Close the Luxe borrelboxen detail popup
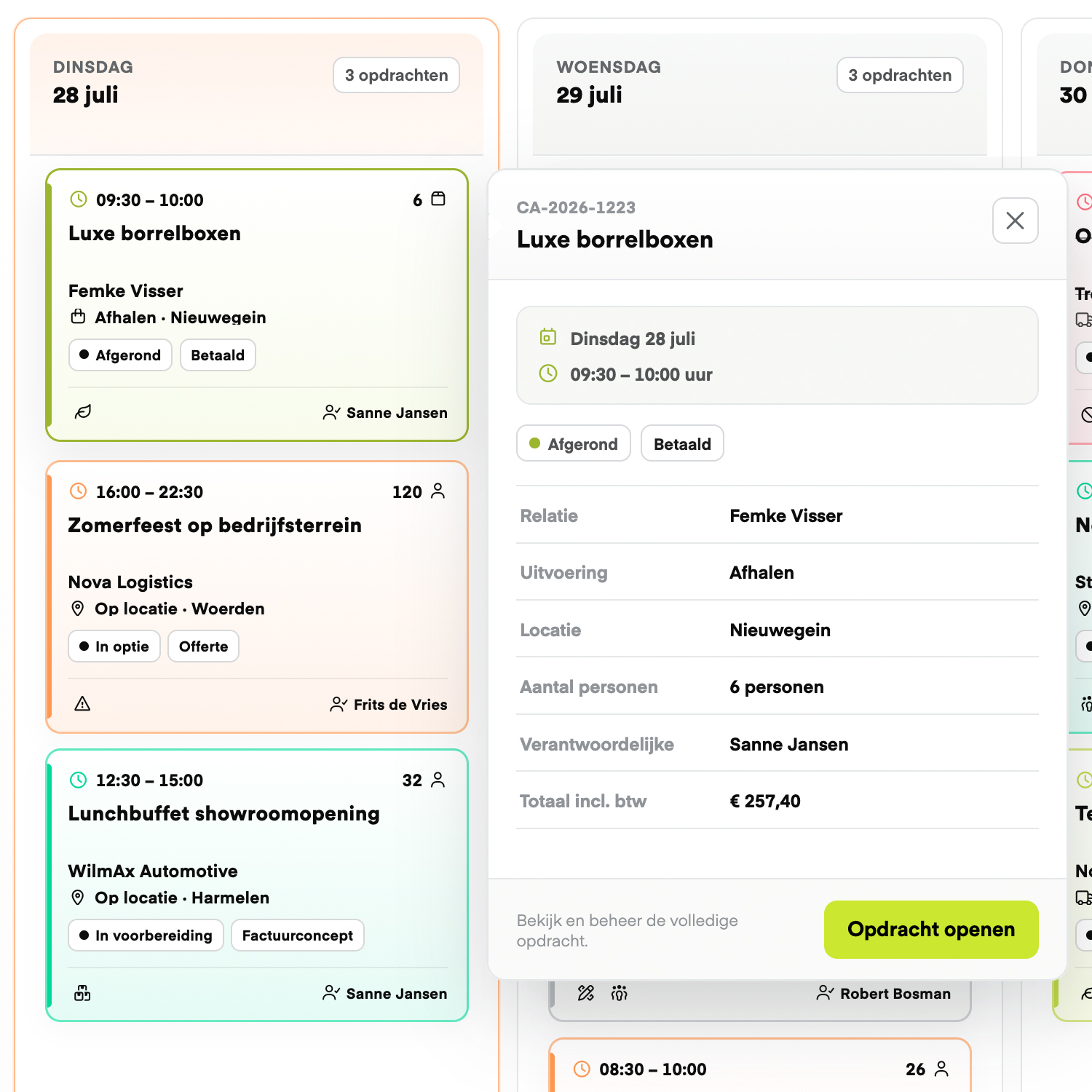 1015,221
